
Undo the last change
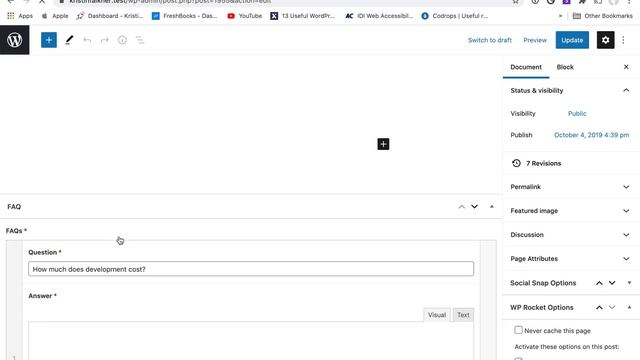pos(87,40)
